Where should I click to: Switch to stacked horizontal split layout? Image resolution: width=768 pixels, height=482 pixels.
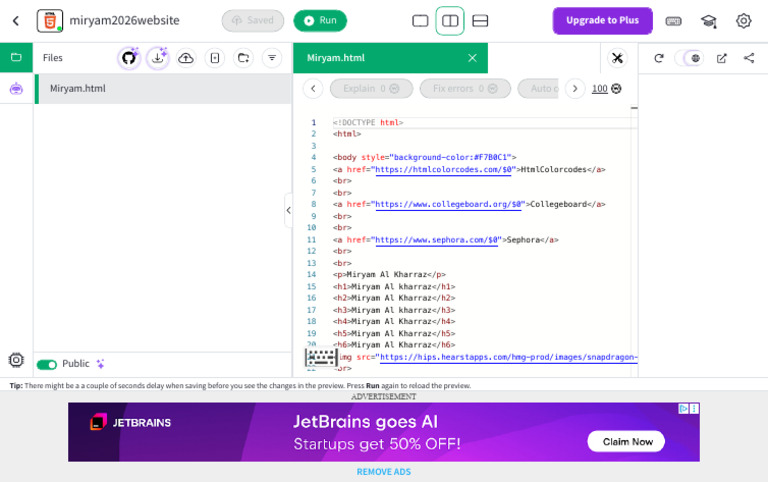pos(480,21)
